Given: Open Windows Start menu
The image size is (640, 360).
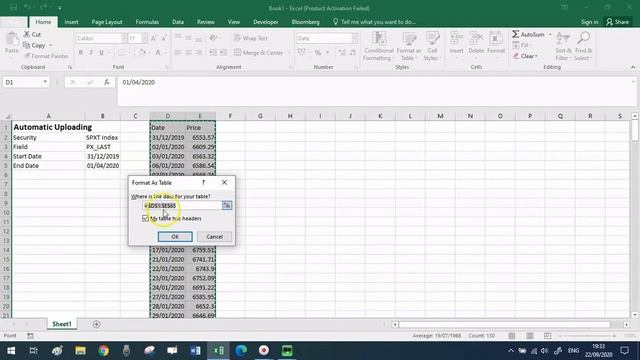Looking at the screenshot, I should pos(11,351).
